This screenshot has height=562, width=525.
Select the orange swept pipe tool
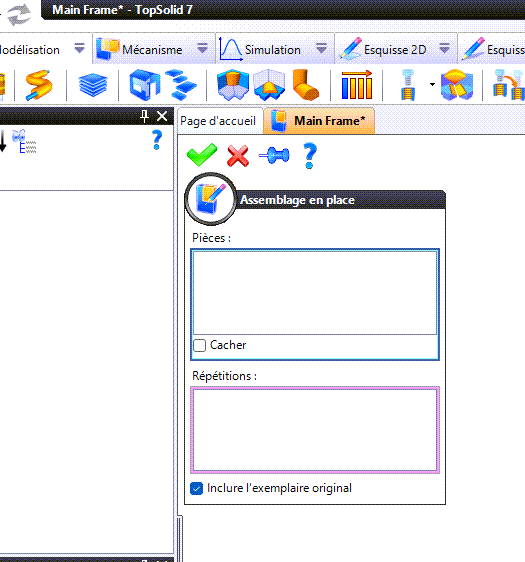39,85
